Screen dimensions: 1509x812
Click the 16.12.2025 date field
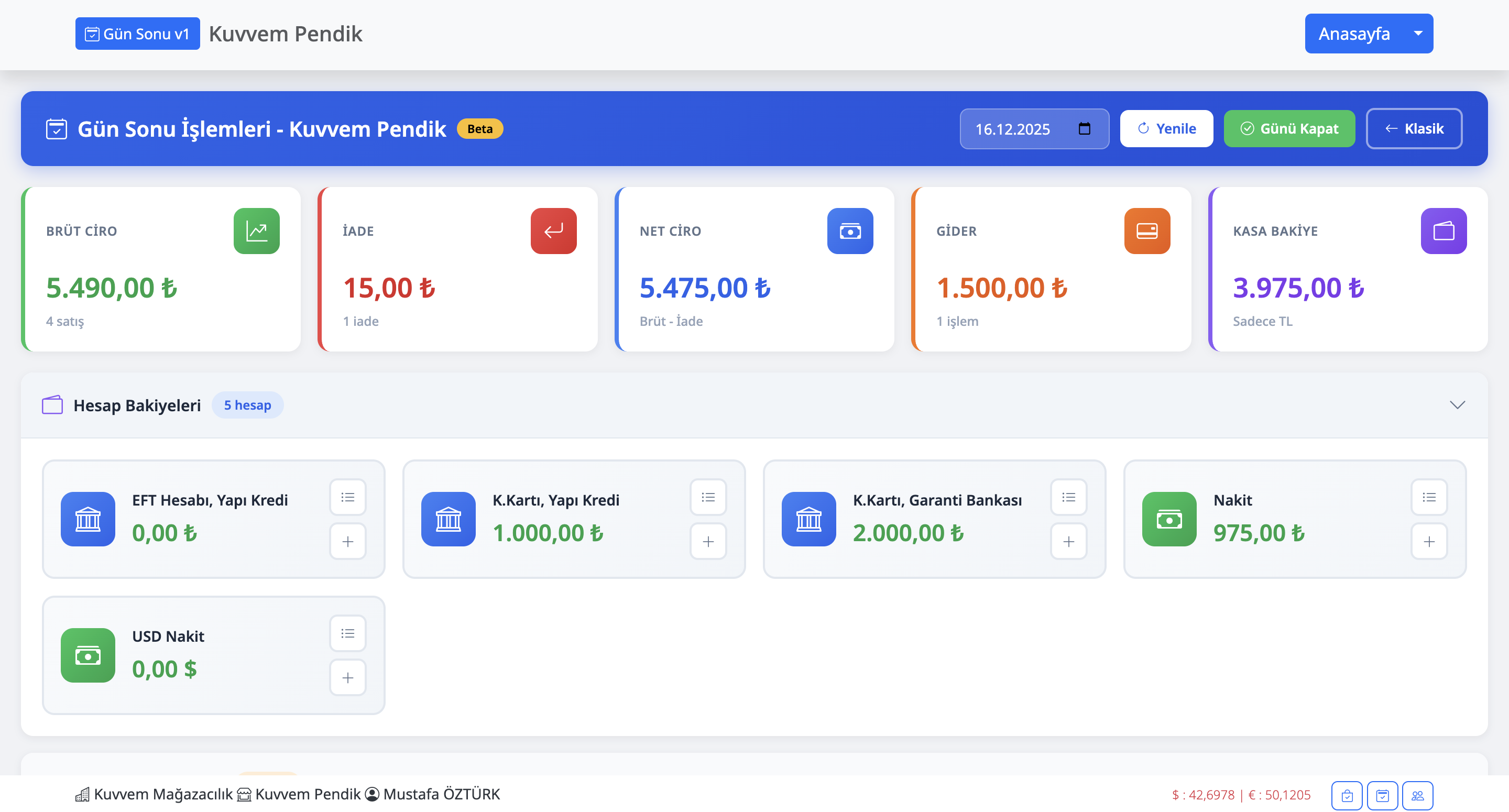(x=1012, y=129)
